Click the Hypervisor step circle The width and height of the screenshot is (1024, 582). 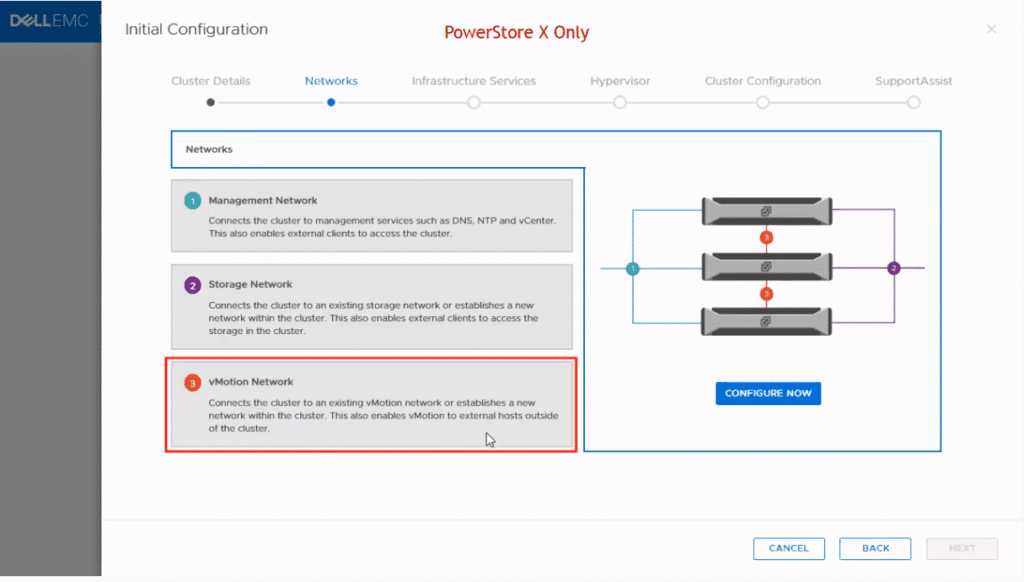[620, 103]
